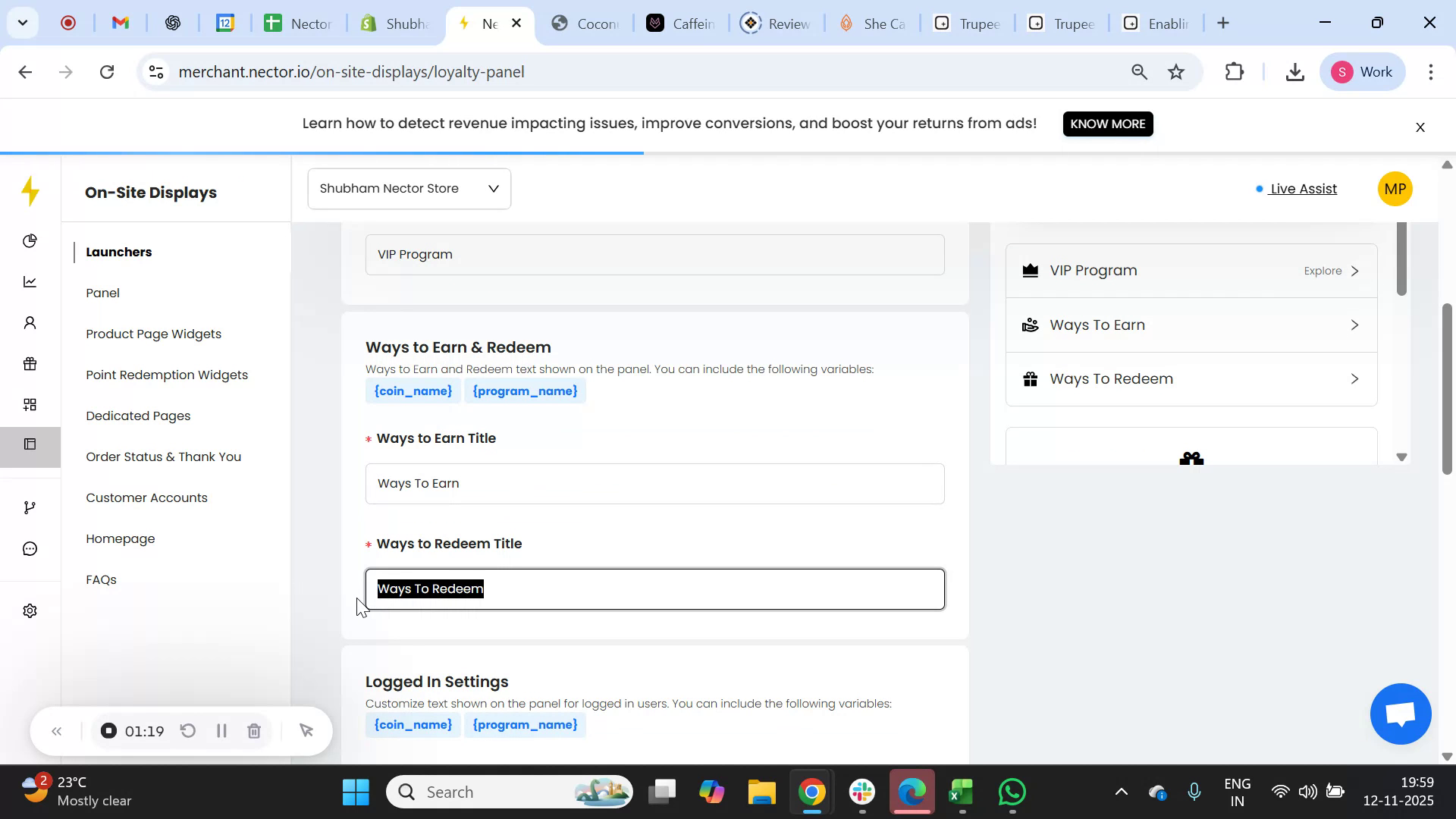1456x819 pixels.
Task: Delete the recording with trash icon
Action: click(x=254, y=730)
